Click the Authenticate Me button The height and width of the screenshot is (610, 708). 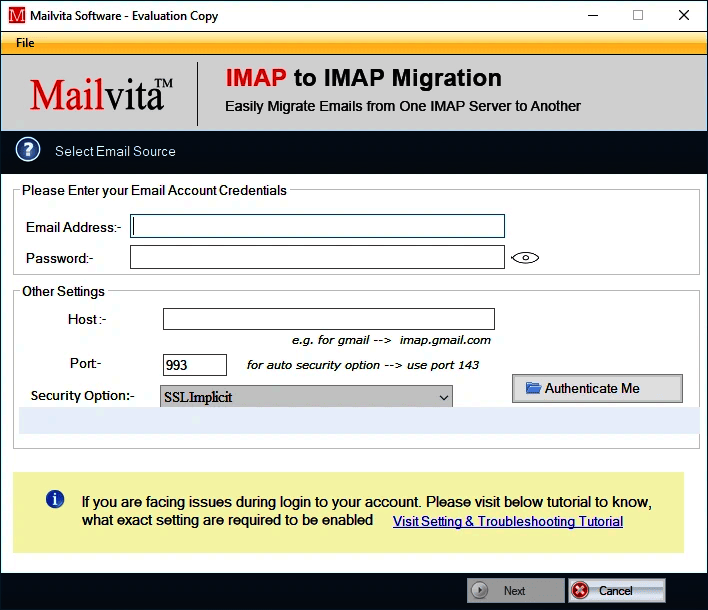597,388
